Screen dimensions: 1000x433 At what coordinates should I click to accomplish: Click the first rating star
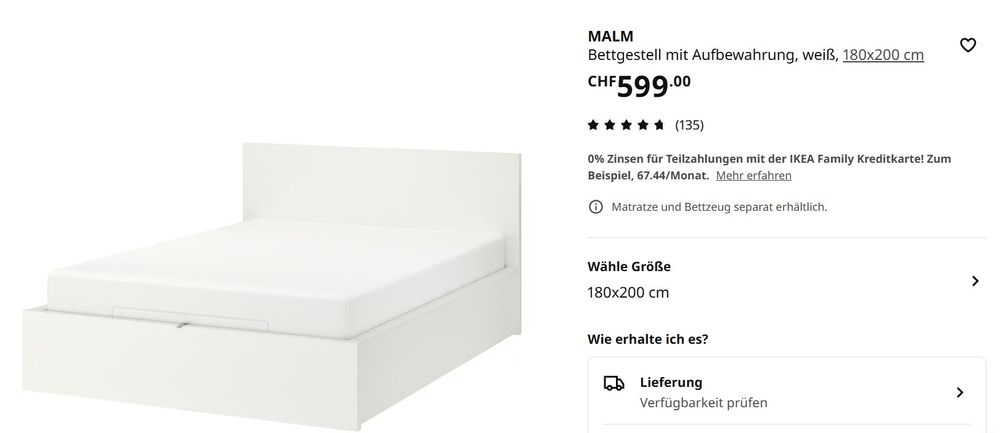click(593, 125)
